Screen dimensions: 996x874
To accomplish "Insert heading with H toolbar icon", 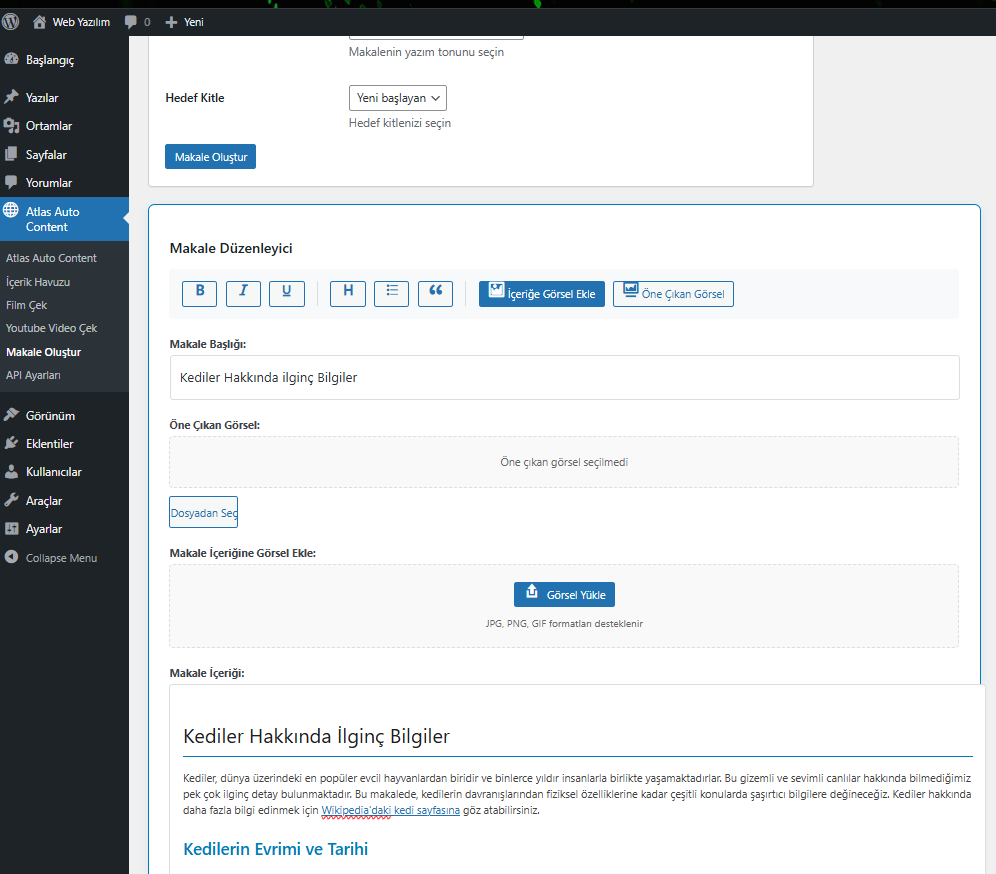I will click(348, 293).
